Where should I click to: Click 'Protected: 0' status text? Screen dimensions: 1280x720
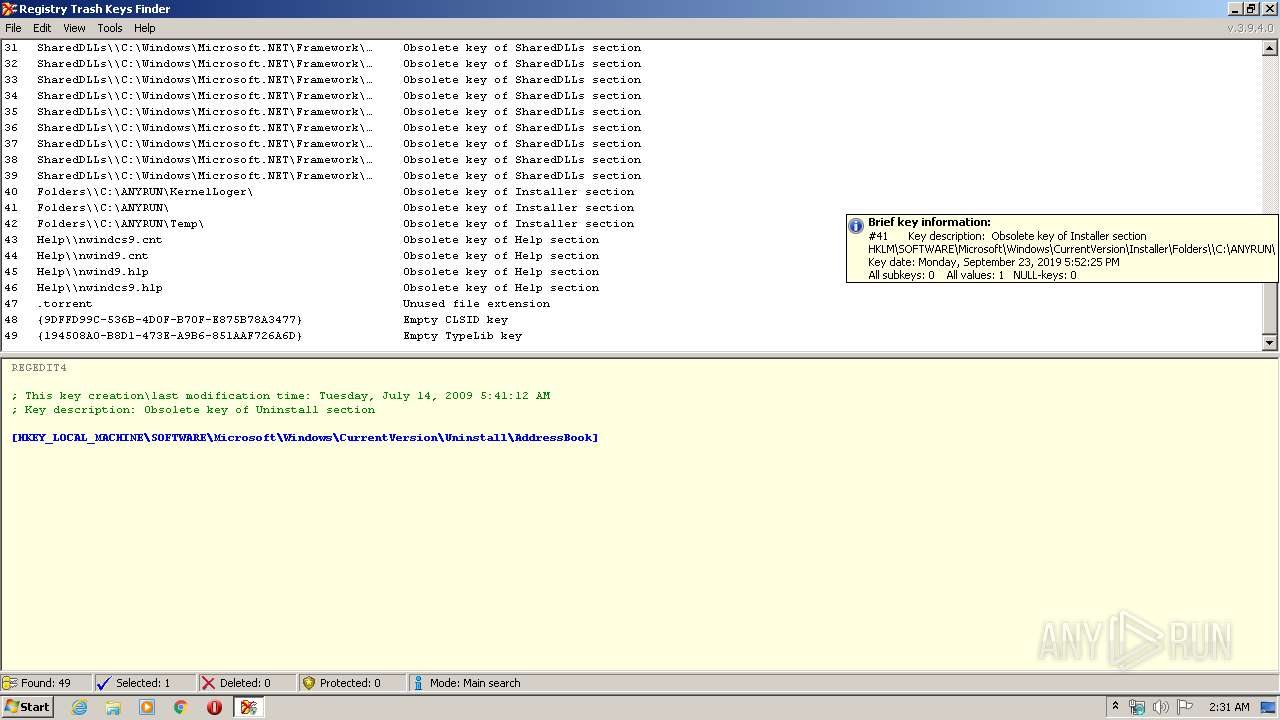[x=350, y=683]
